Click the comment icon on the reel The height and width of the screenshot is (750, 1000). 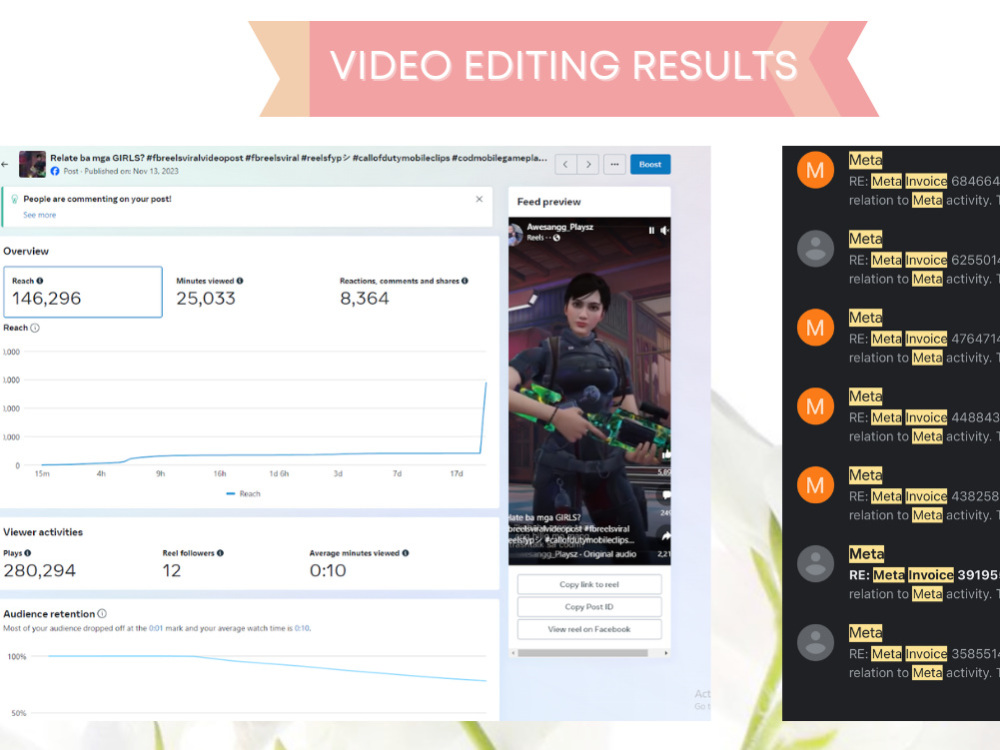(x=665, y=495)
